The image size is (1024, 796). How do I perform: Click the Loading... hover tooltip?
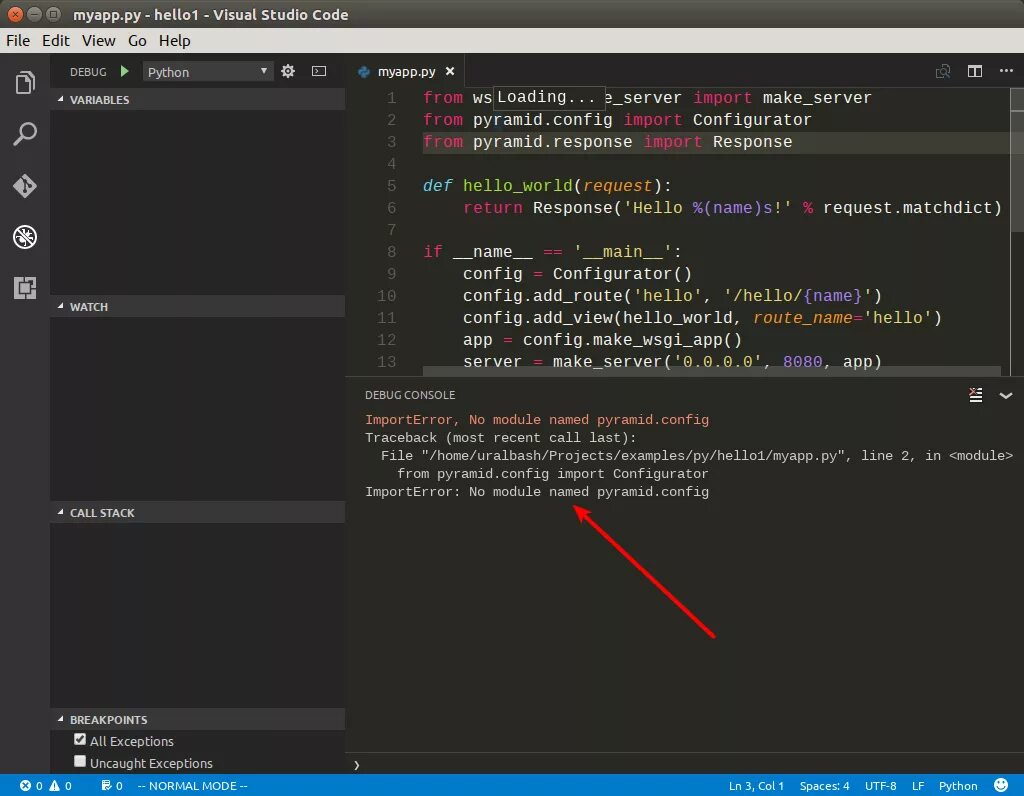(x=548, y=97)
